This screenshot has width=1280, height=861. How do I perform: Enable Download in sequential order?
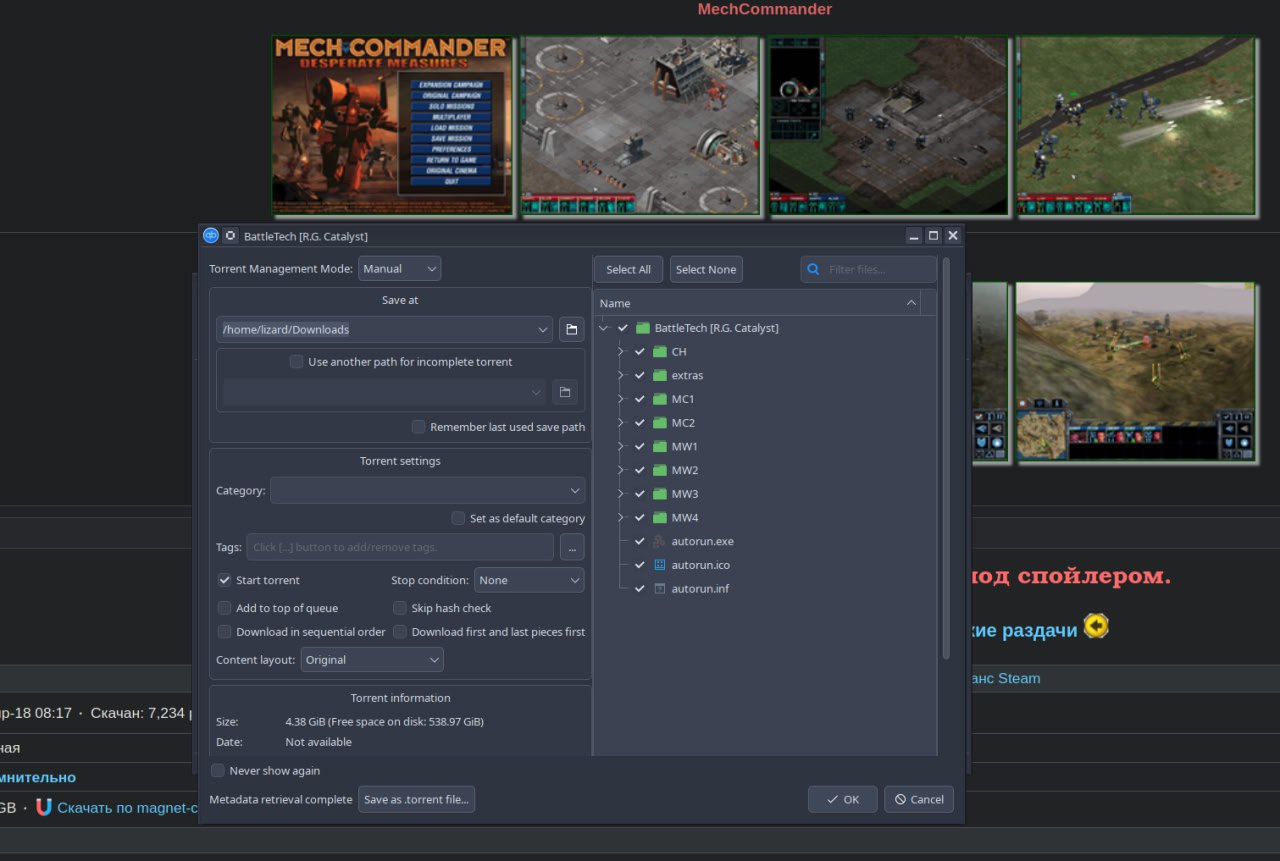click(x=225, y=632)
